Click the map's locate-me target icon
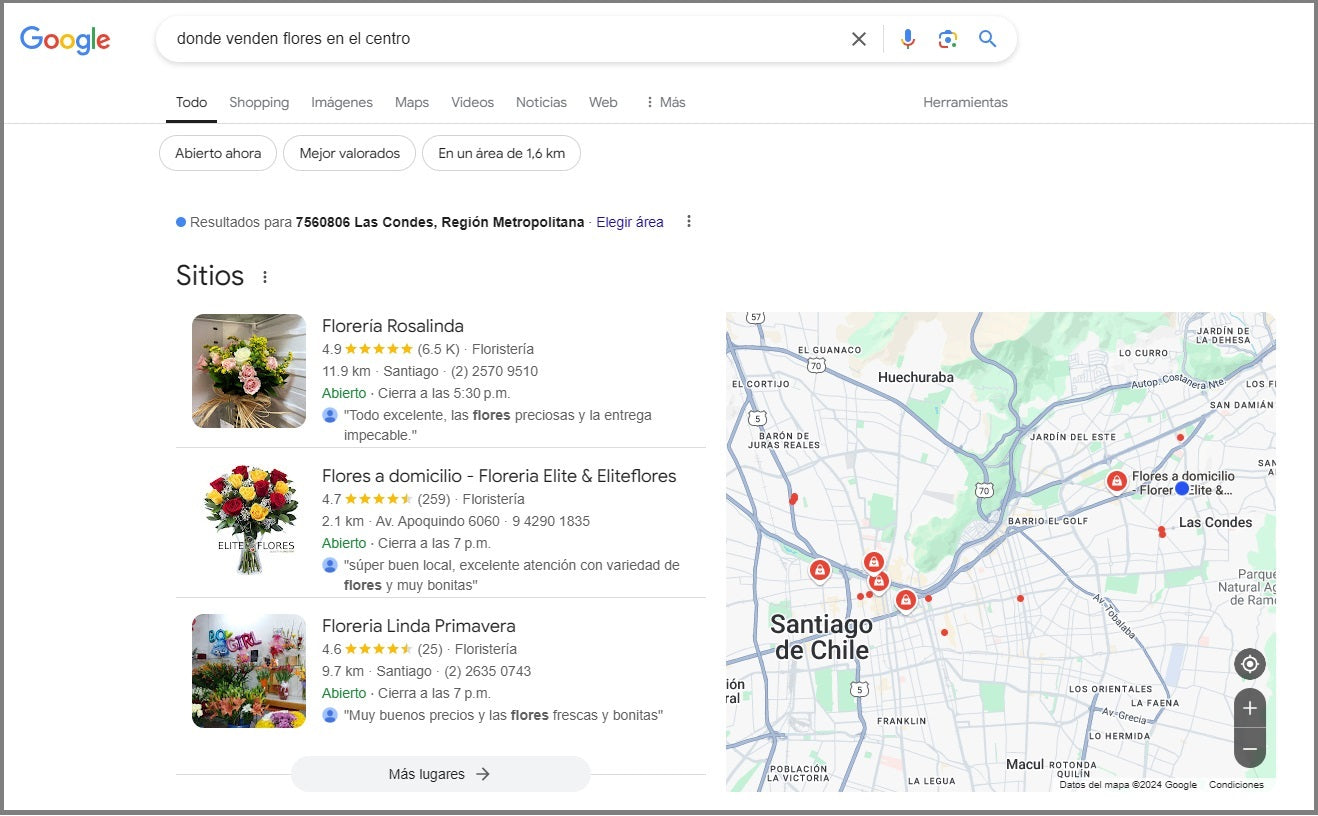 coord(1250,664)
